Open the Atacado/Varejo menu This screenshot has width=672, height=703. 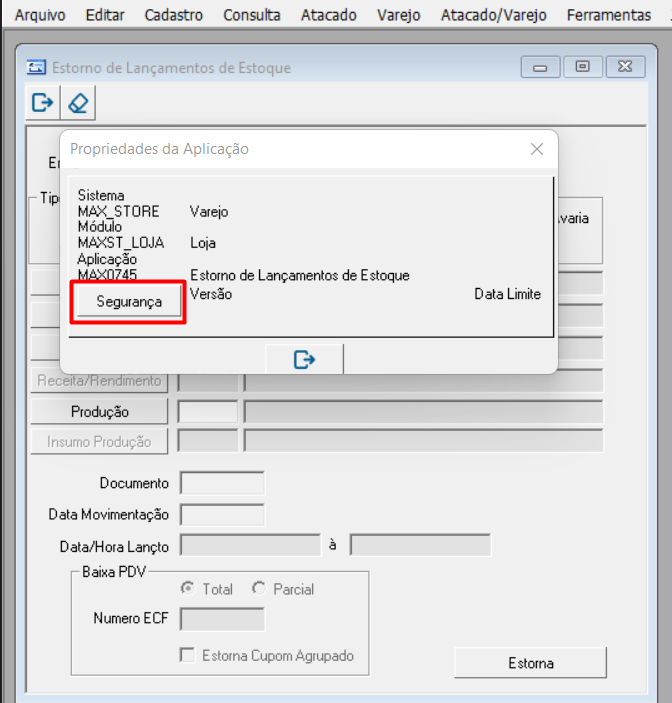[494, 15]
